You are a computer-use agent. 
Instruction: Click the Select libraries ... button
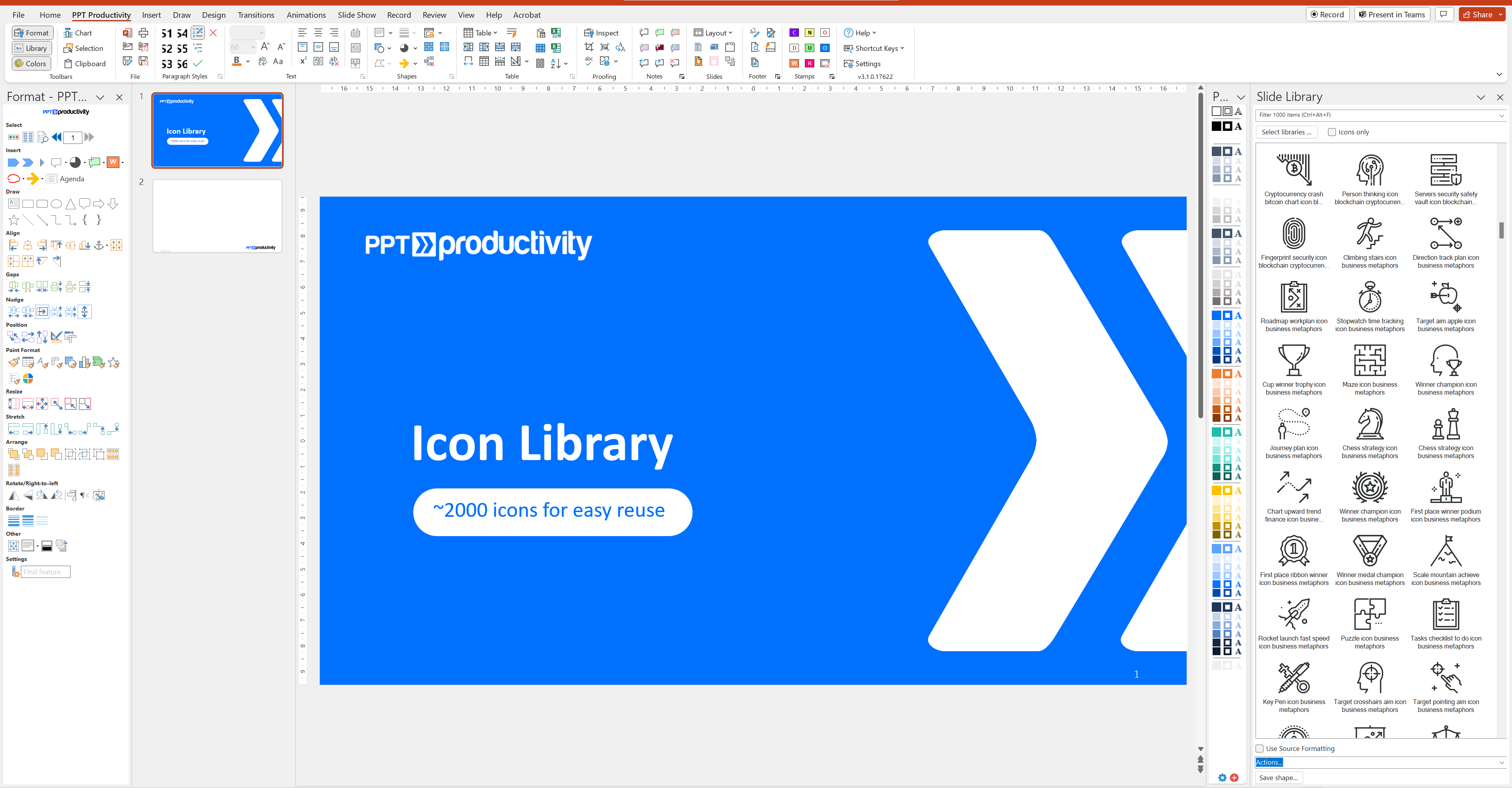coord(1286,132)
